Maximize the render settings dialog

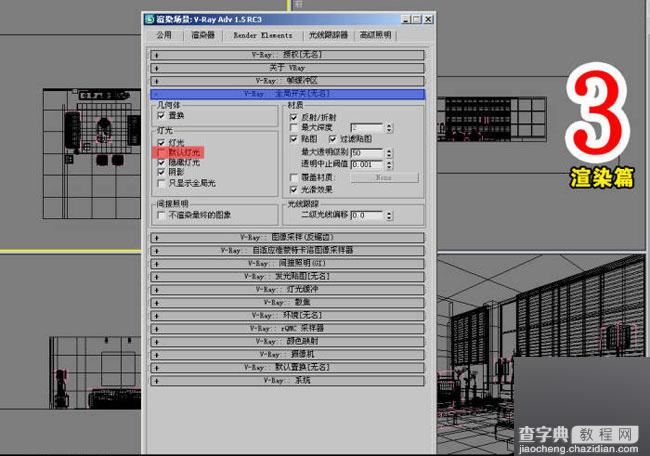pyautogui.click(x=416, y=19)
